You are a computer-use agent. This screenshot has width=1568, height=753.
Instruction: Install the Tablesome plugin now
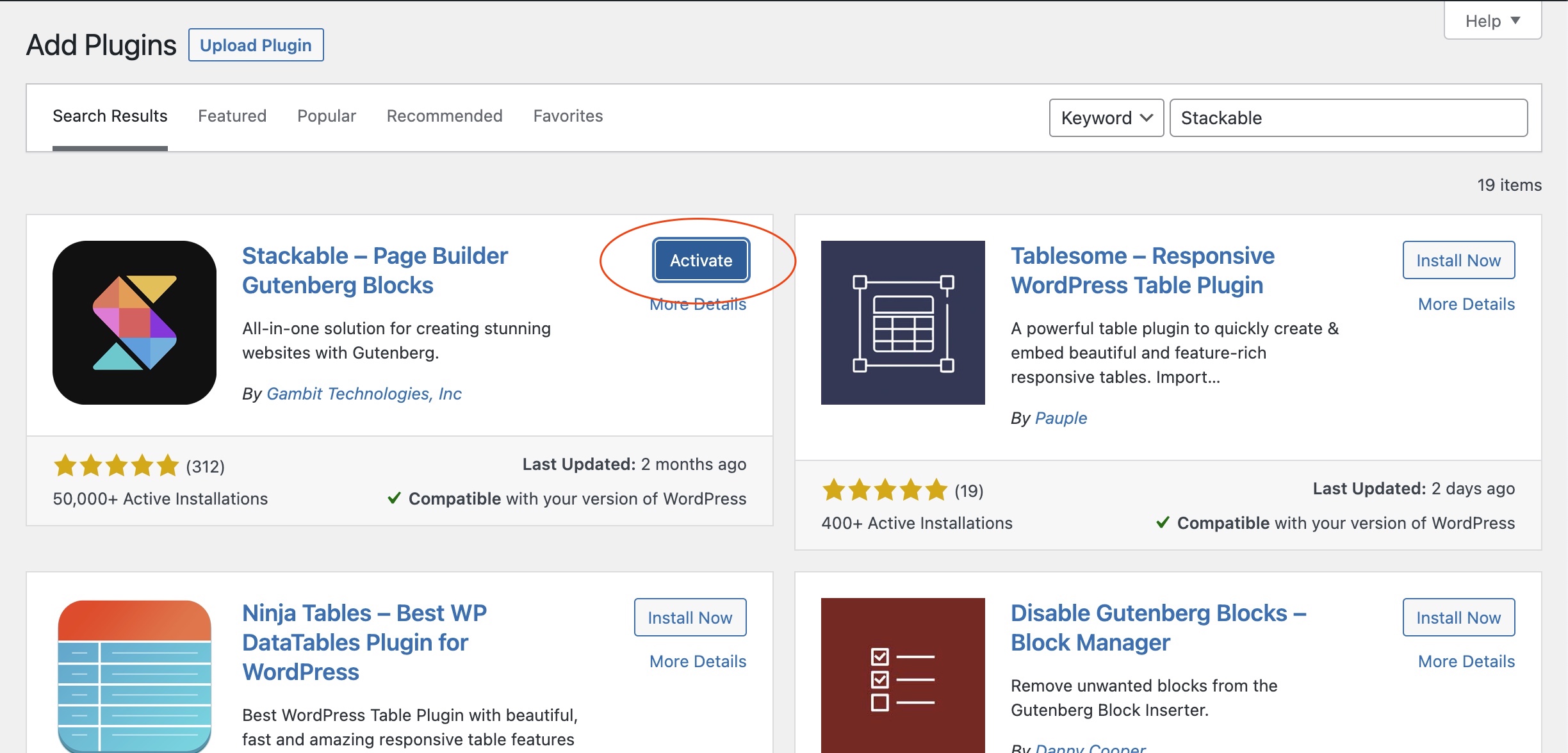(1458, 260)
